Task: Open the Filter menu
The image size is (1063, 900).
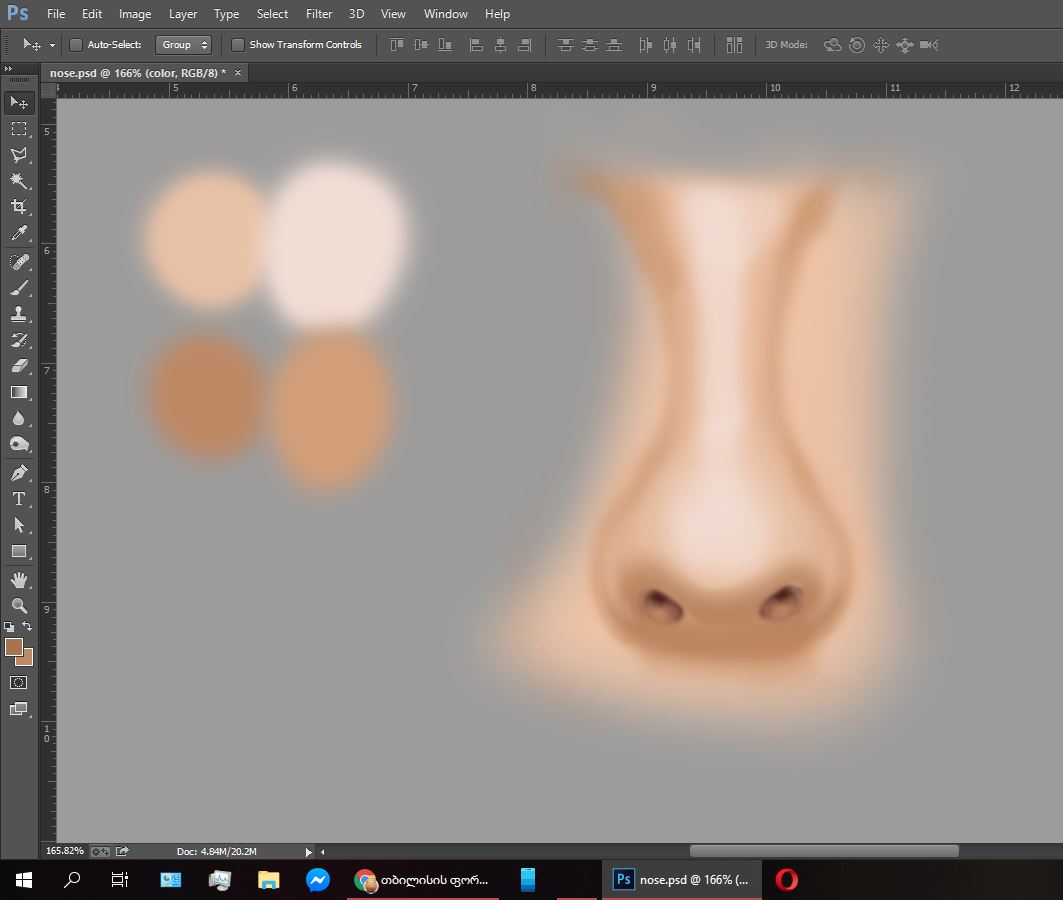Action: click(319, 14)
